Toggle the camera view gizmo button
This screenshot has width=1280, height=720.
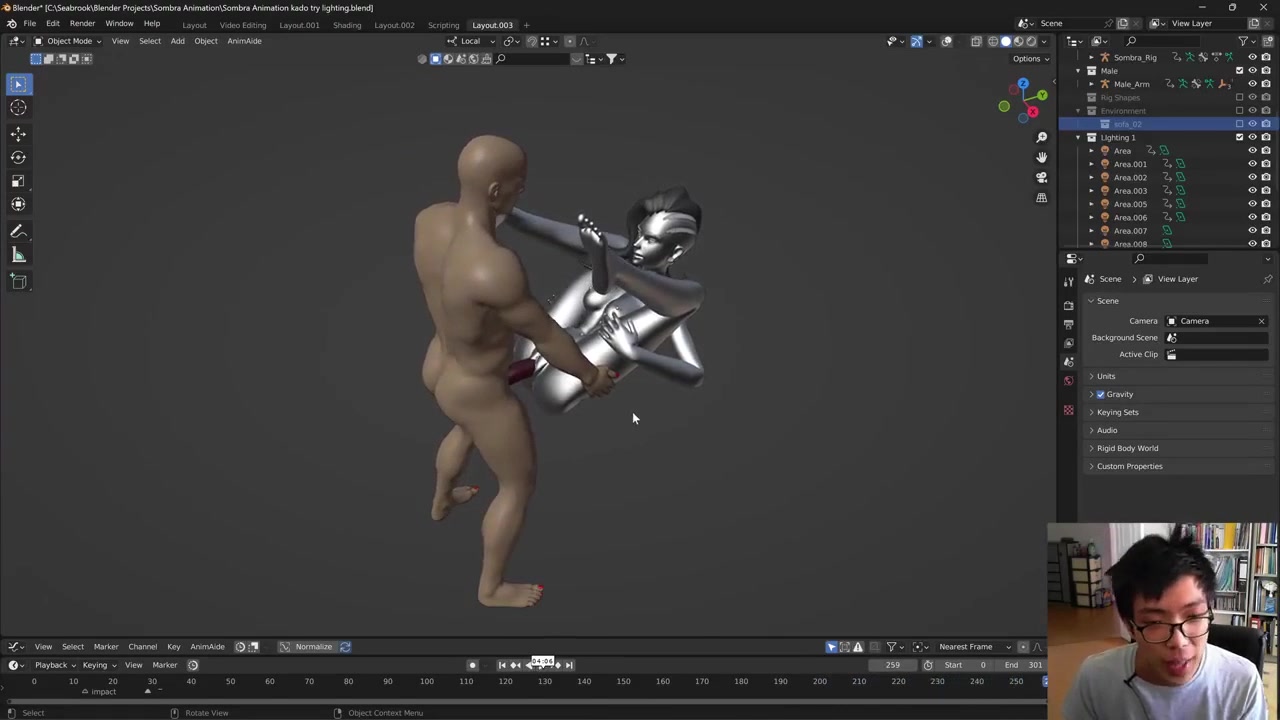[x=1041, y=178]
